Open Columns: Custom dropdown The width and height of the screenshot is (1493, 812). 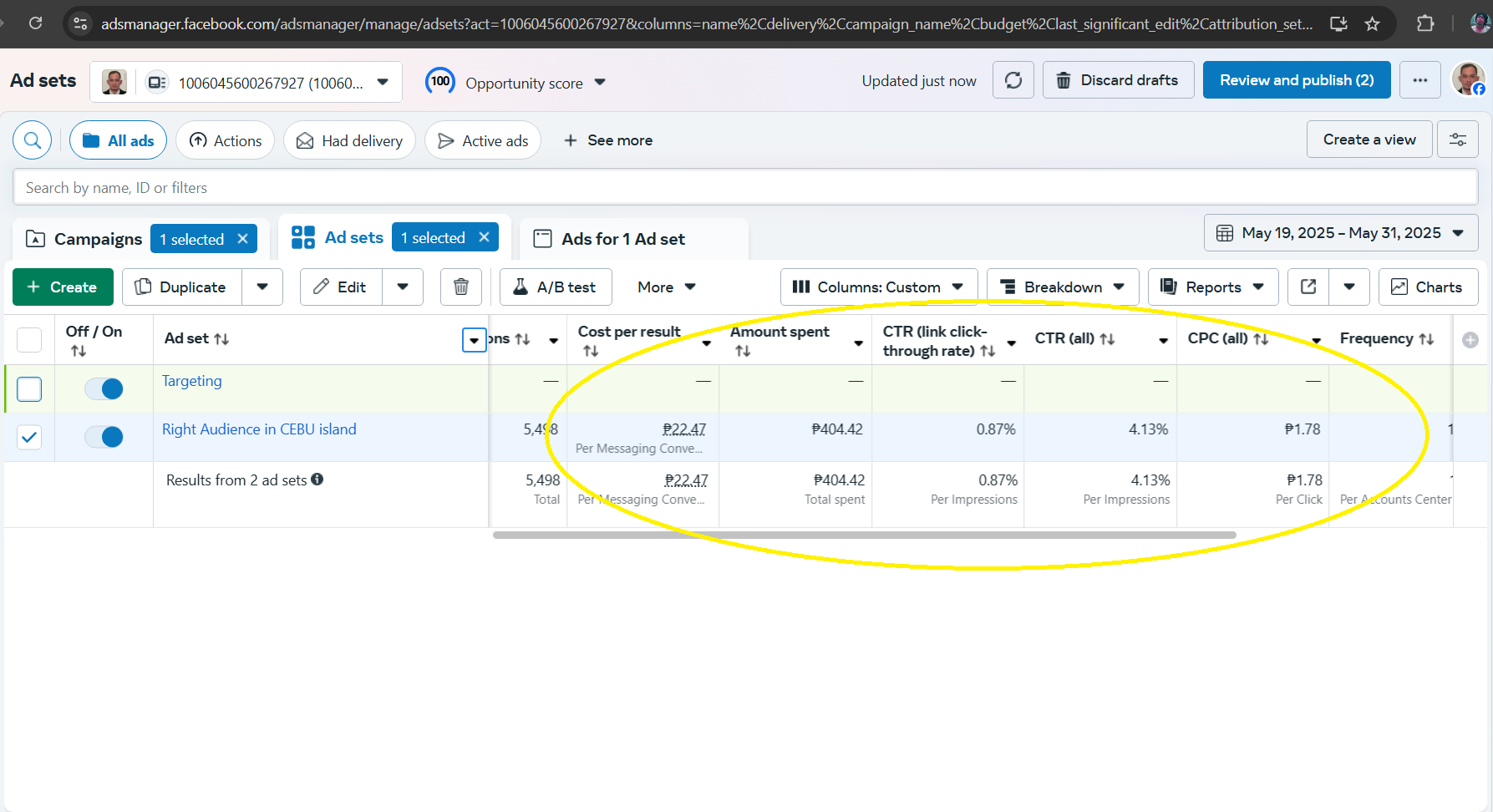pyautogui.click(x=879, y=287)
